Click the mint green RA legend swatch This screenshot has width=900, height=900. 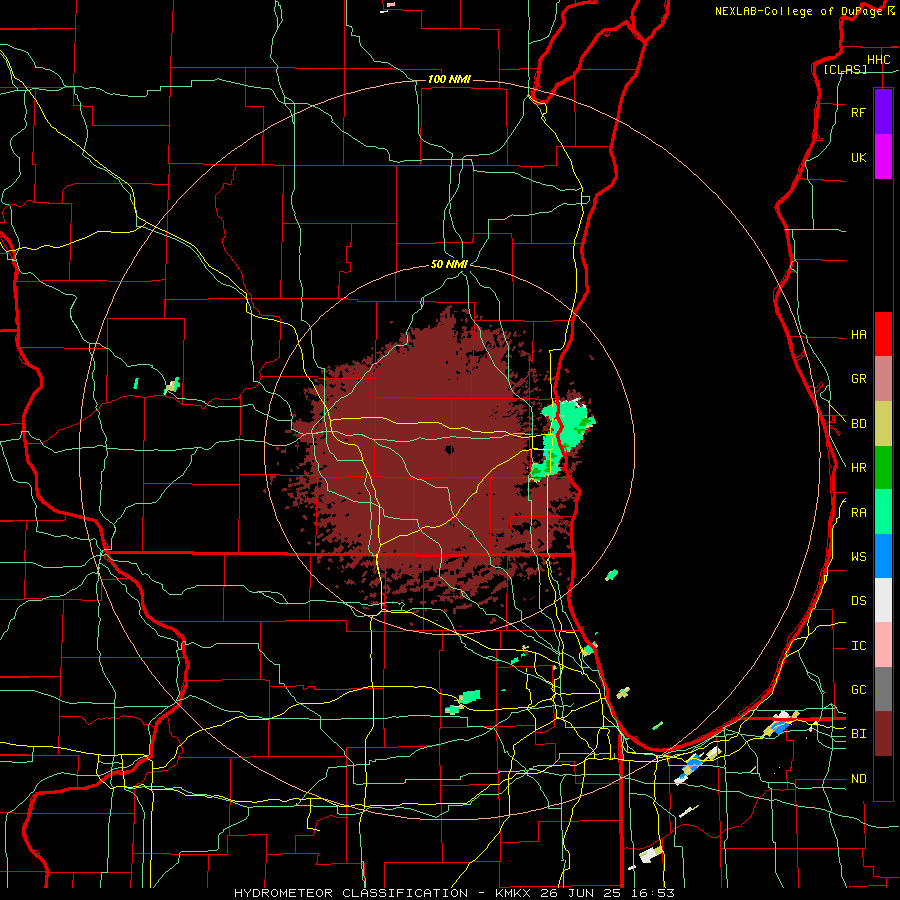tap(883, 512)
